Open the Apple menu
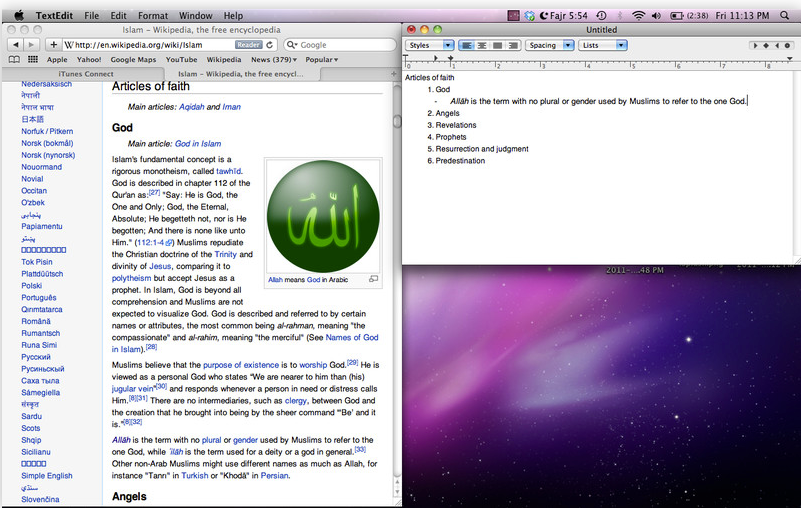 pyautogui.click(x=18, y=15)
